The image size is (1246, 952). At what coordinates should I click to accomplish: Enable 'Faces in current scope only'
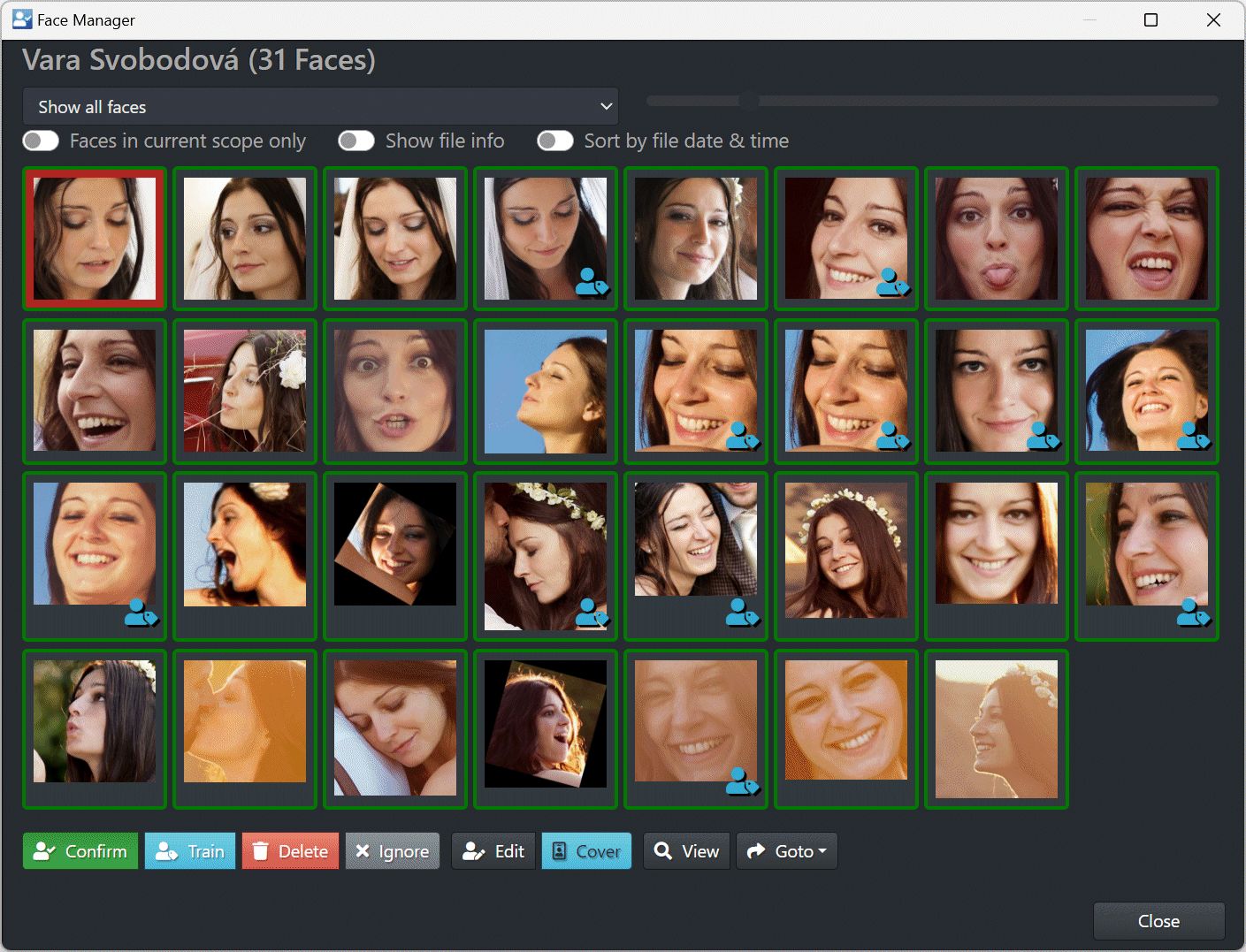[41, 141]
